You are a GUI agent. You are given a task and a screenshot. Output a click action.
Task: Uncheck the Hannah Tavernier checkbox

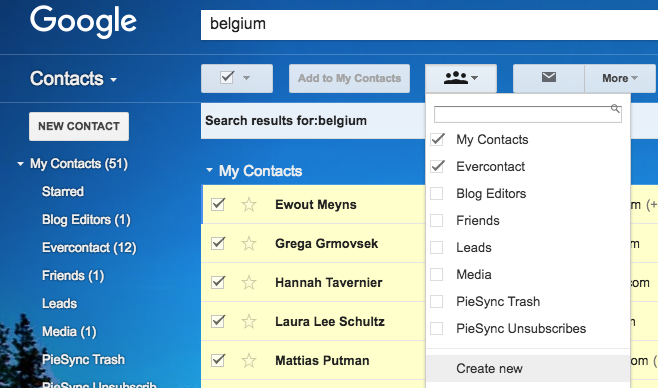click(218, 282)
